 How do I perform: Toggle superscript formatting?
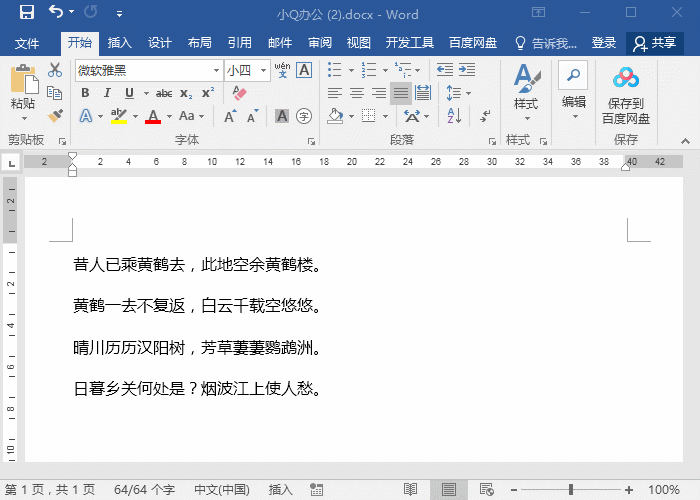[x=208, y=93]
